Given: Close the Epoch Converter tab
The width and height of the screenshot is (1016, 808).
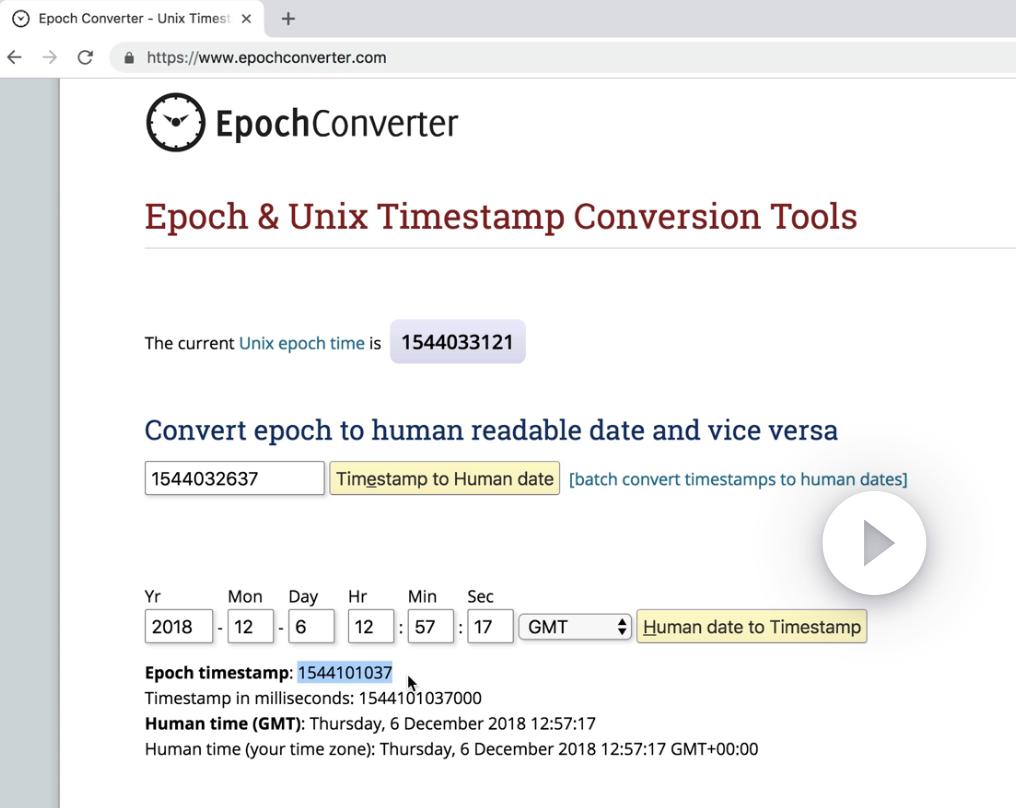Looking at the screenshot, I should (246, 18).
